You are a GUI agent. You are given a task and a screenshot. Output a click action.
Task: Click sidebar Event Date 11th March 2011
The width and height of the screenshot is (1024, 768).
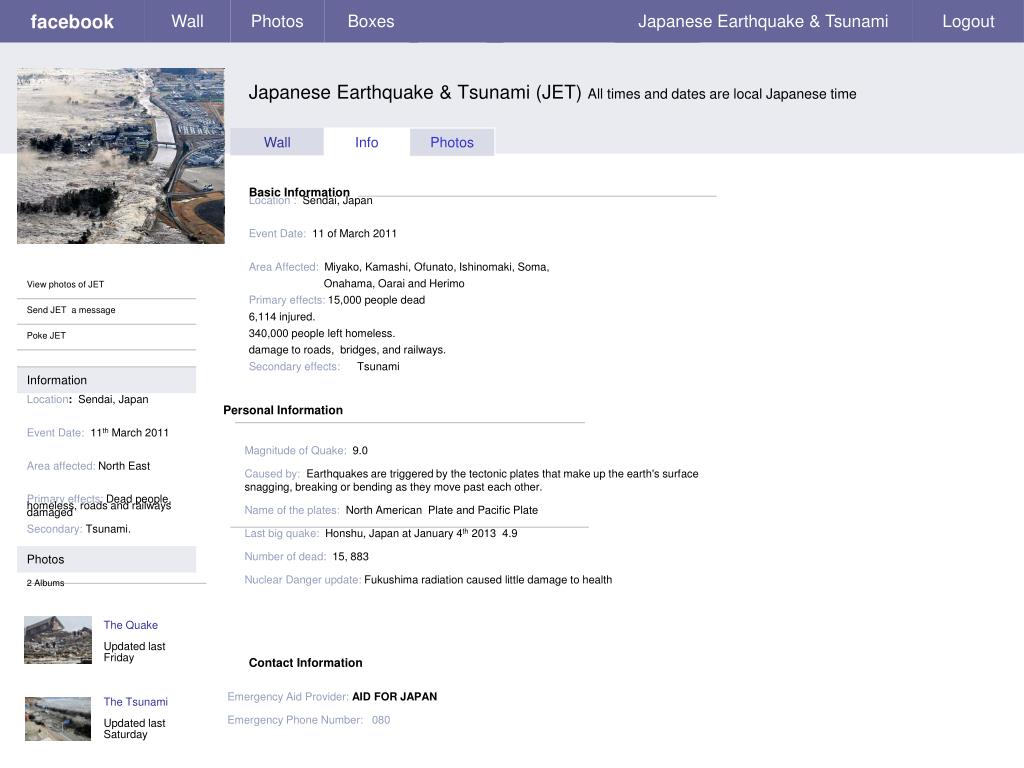129,432
